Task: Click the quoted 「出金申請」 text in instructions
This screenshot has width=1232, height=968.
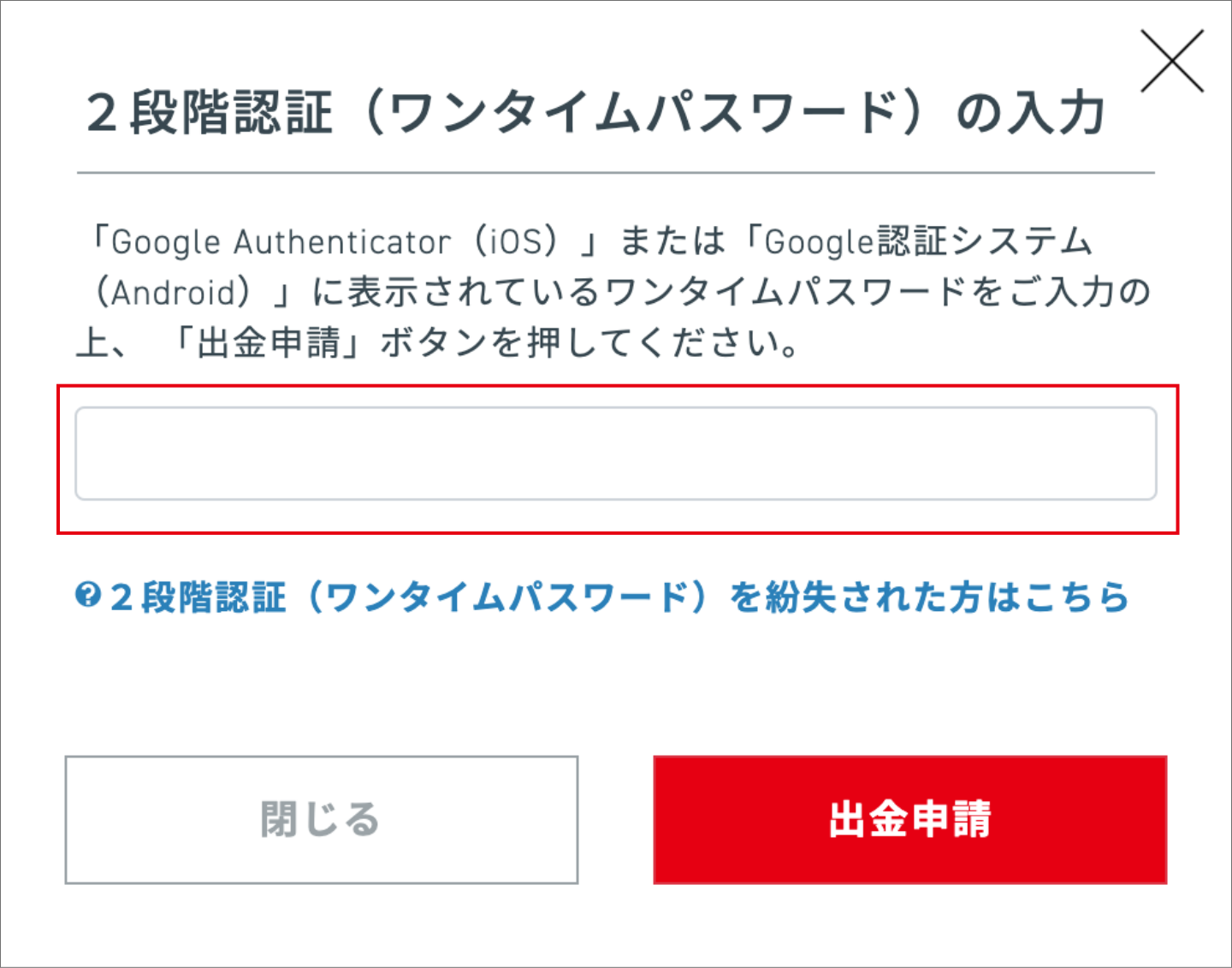Action: (269, 343)
